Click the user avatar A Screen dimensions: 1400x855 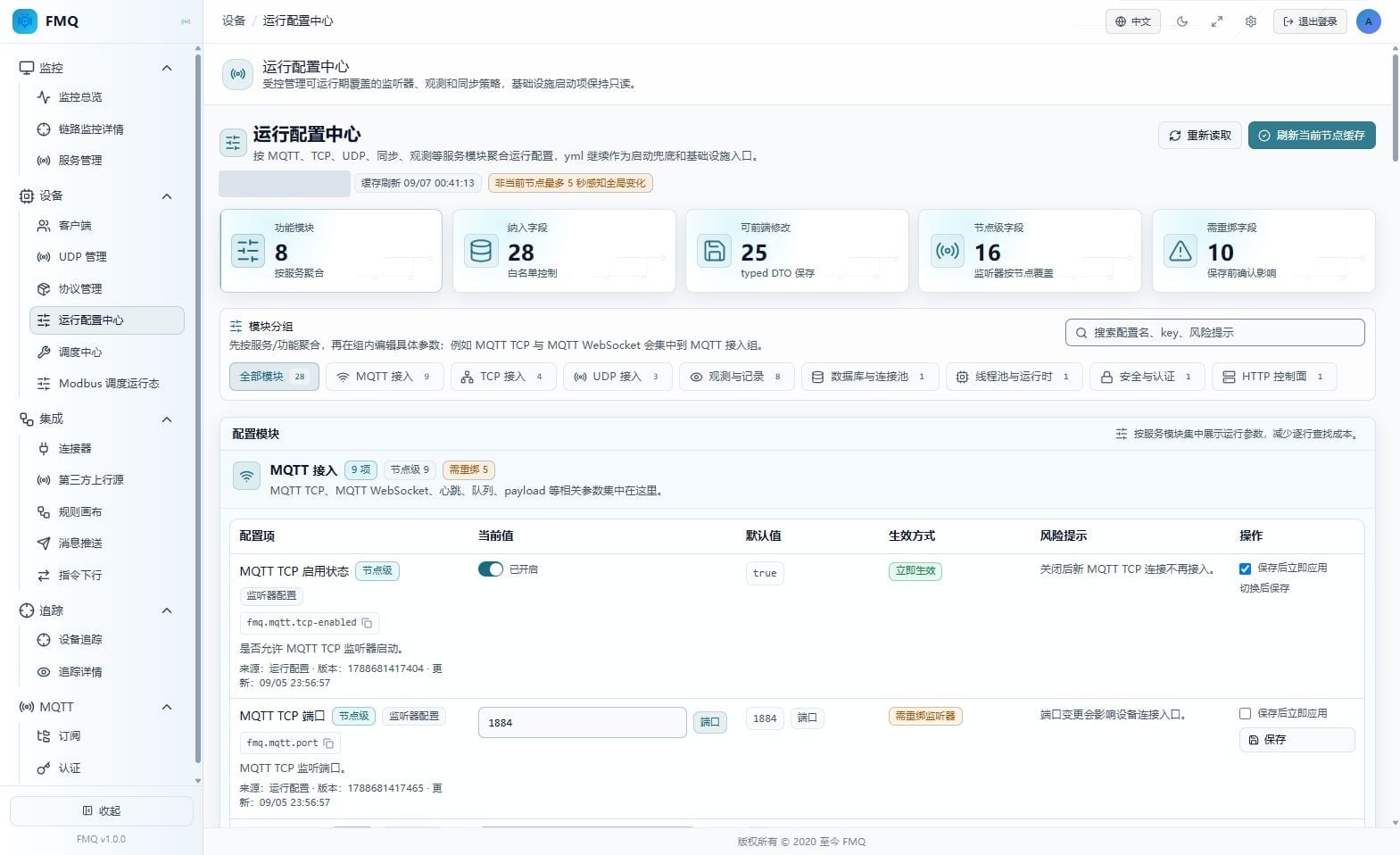(x=1368, y=21)
